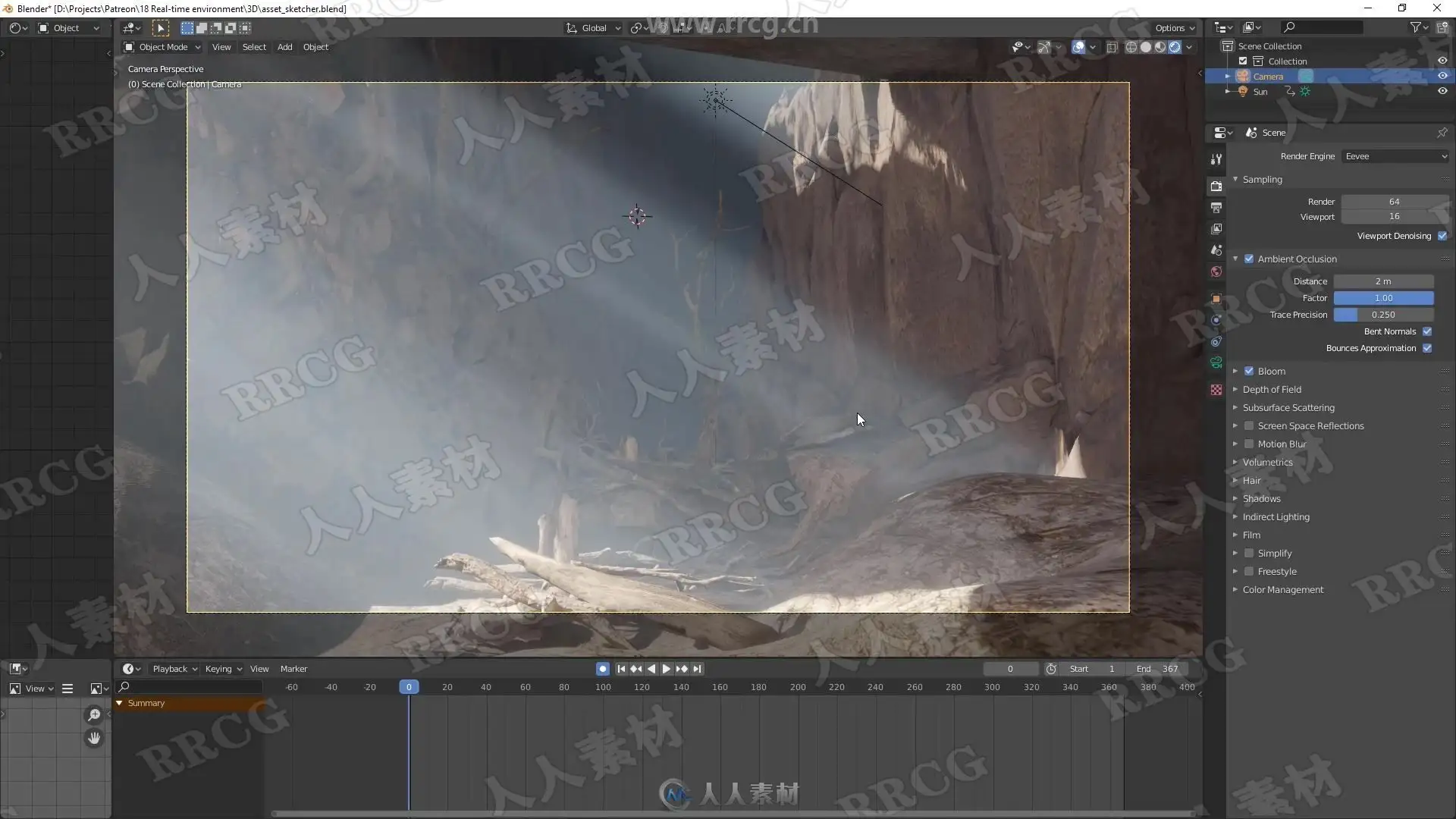Viewport: 1456px width, 819px height.
Task: Open the Tool settings wrench icon
Action: 1216,159
